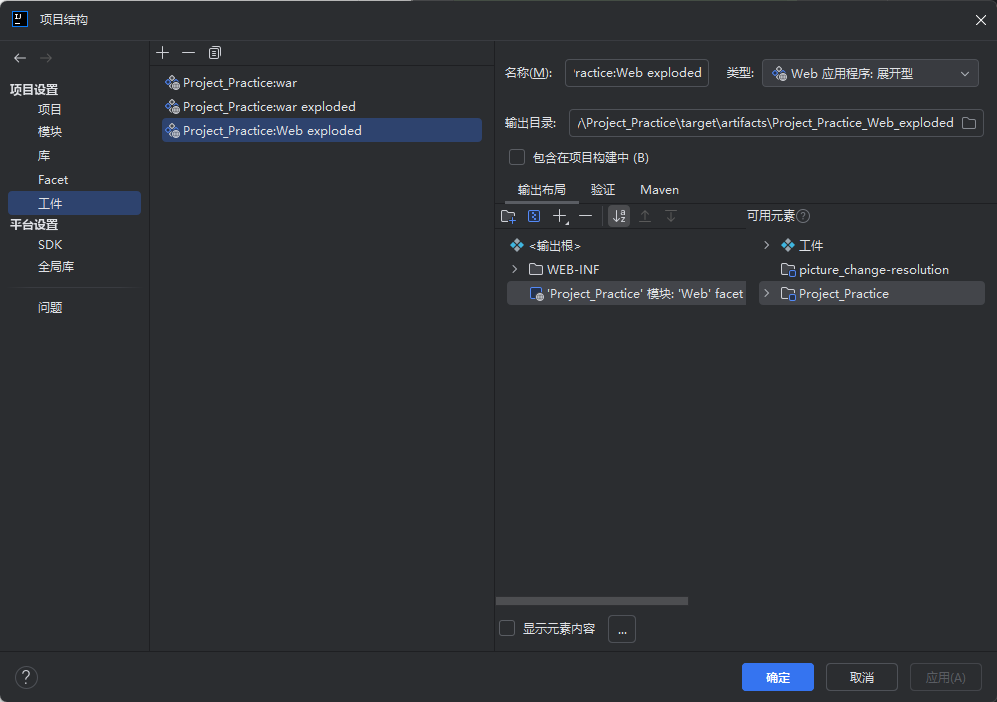Select the <输出根> tree row
This screenshot has height=702, width=997.
(x=626, y=245)
